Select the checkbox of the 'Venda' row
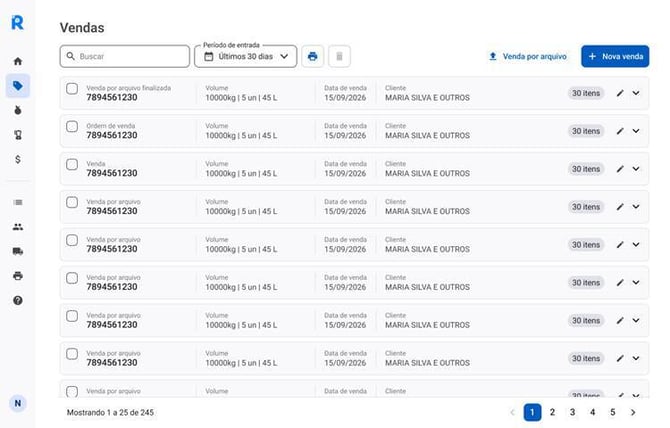 pos(72,164)
